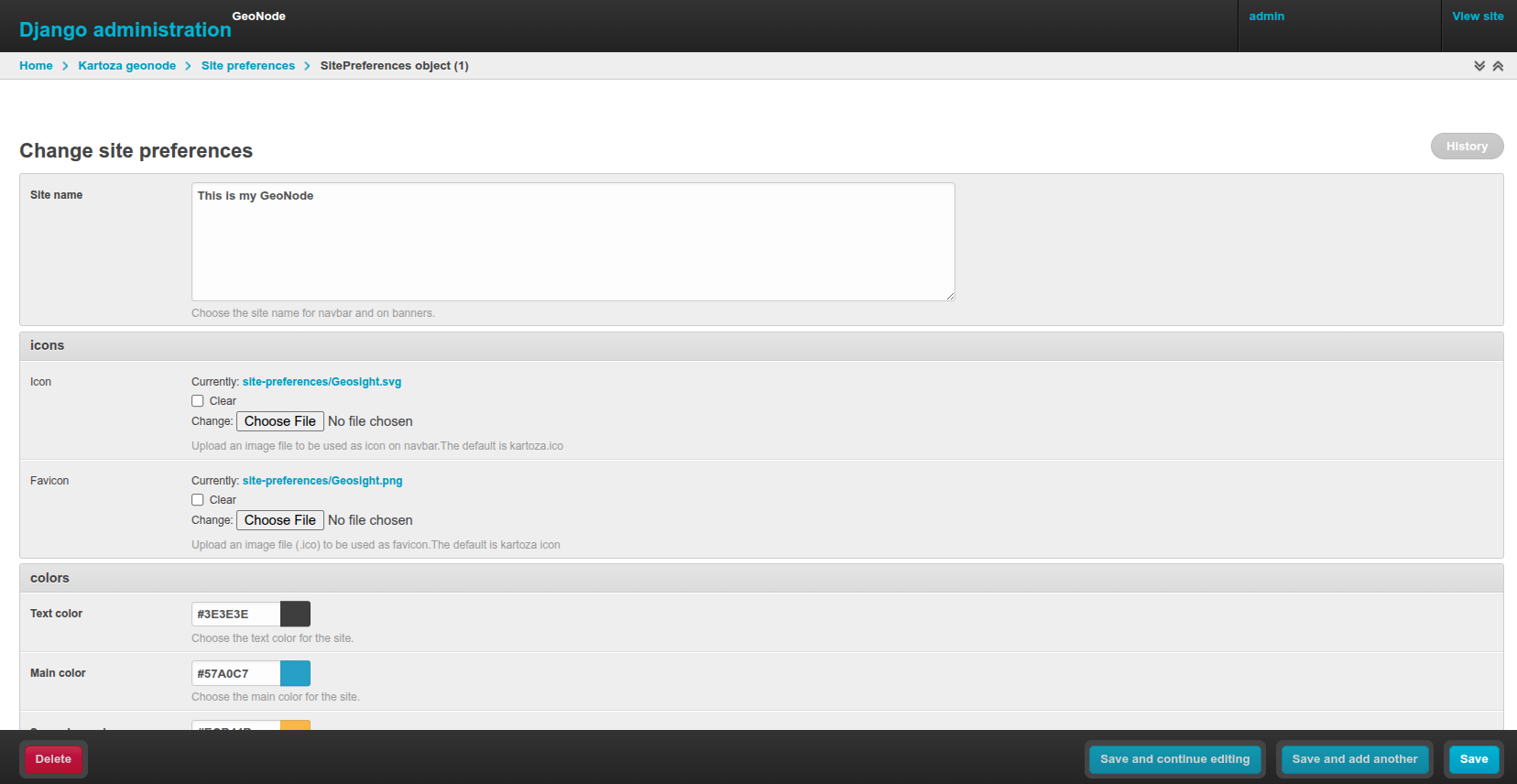The width and height of the screenshot is (1517, 784).
Task: Open the Text color dark swatch
Action: point(295,614)
